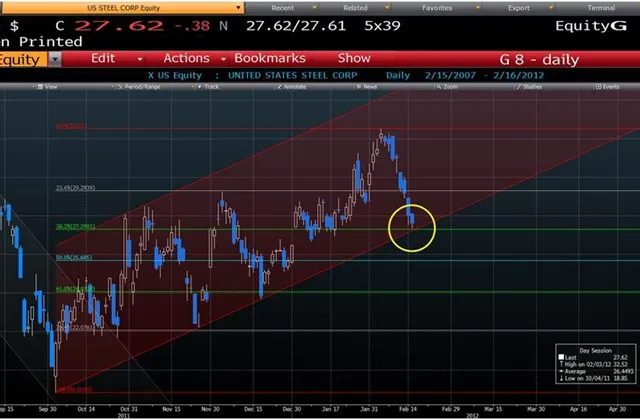The height and width of the screenshot is (420, 640).
Task: Click the High on 02/03/12 legend marker
Action: tap(561, 364)
